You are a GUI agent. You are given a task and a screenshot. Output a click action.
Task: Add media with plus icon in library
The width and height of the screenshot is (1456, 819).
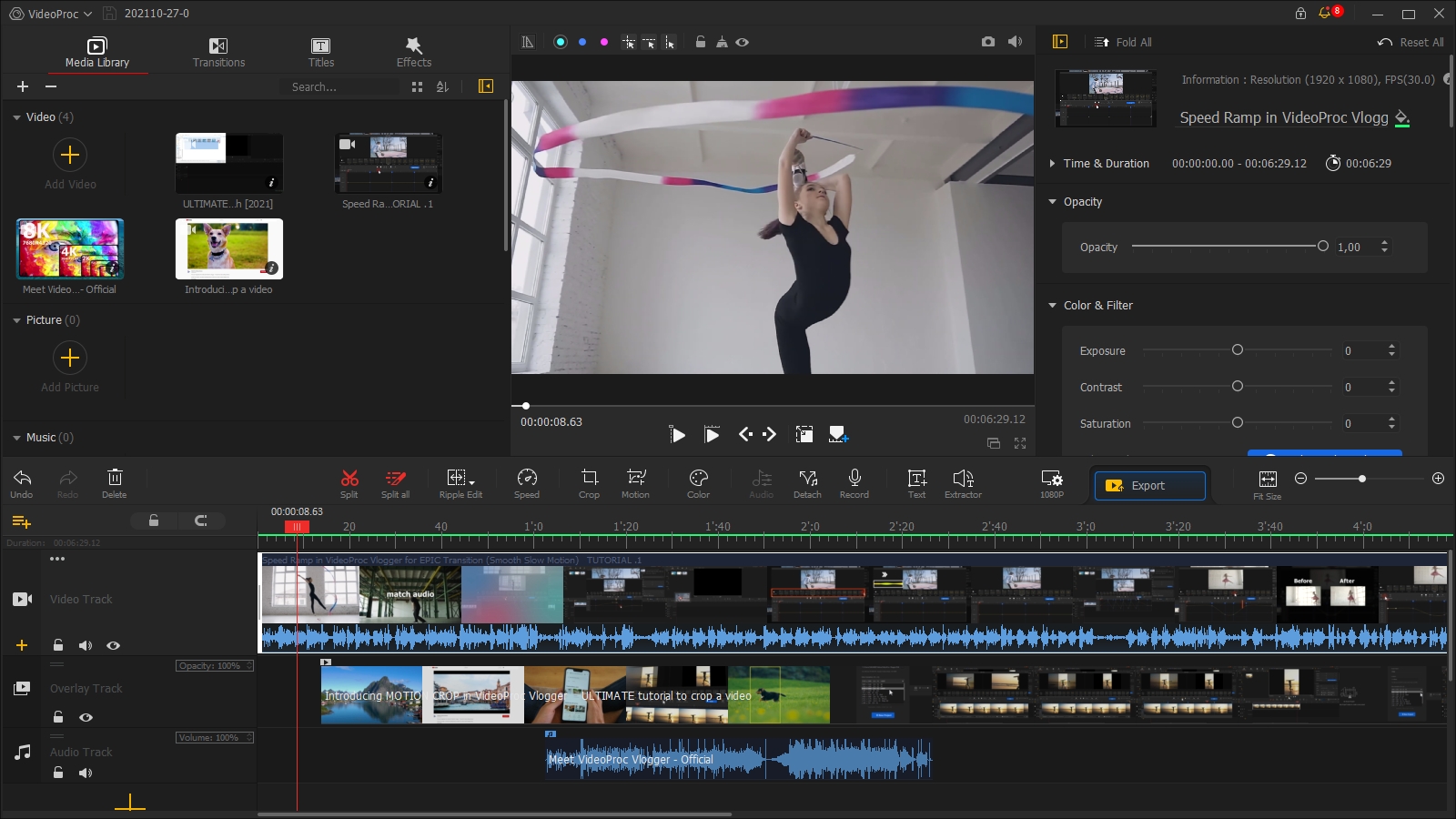pos(23,86)
